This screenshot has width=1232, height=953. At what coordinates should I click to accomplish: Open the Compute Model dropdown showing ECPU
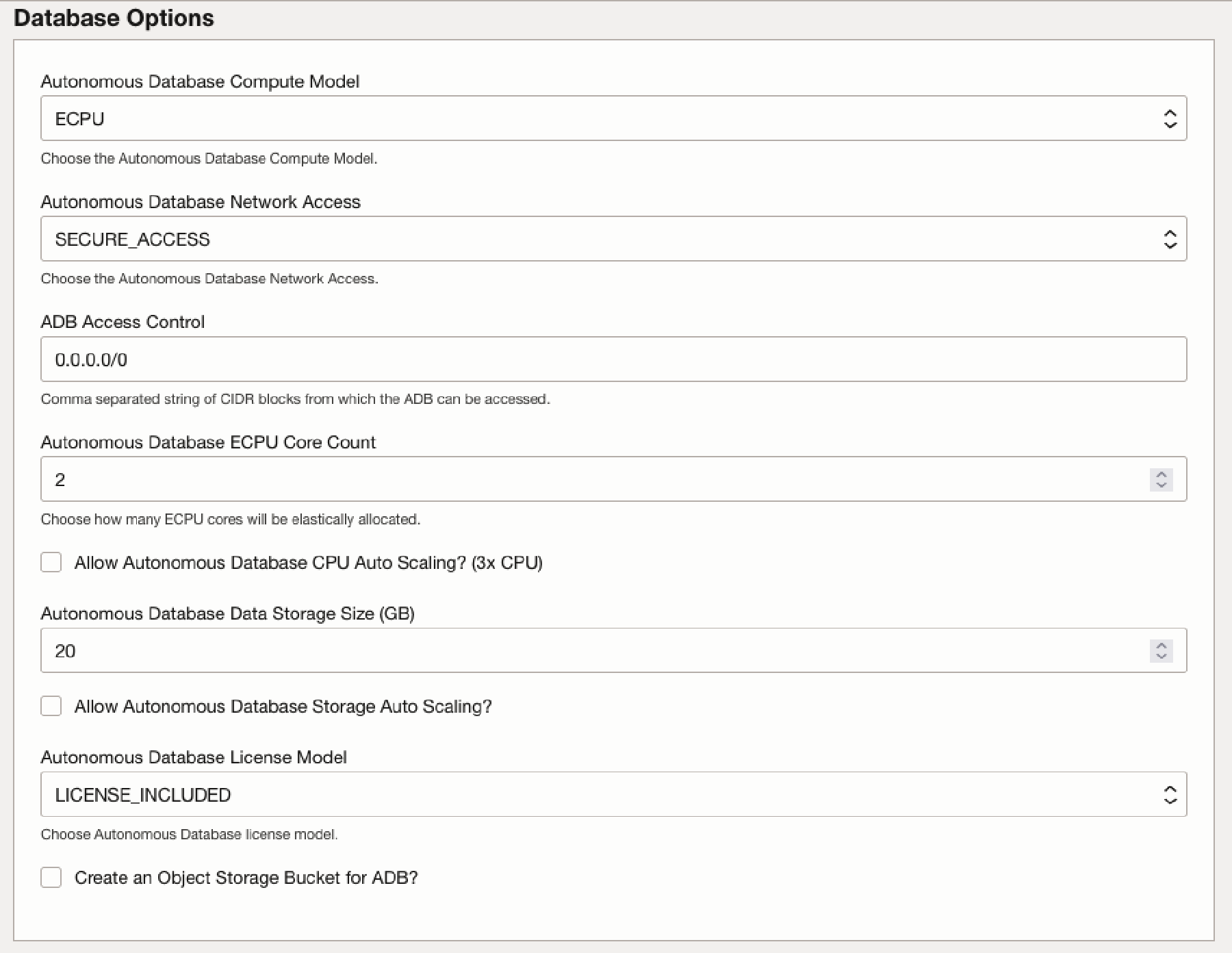pos(548,118)
